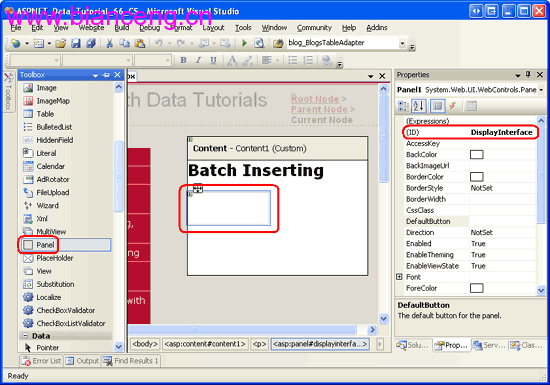Click the BackColor color swatch

click(476, 155)
